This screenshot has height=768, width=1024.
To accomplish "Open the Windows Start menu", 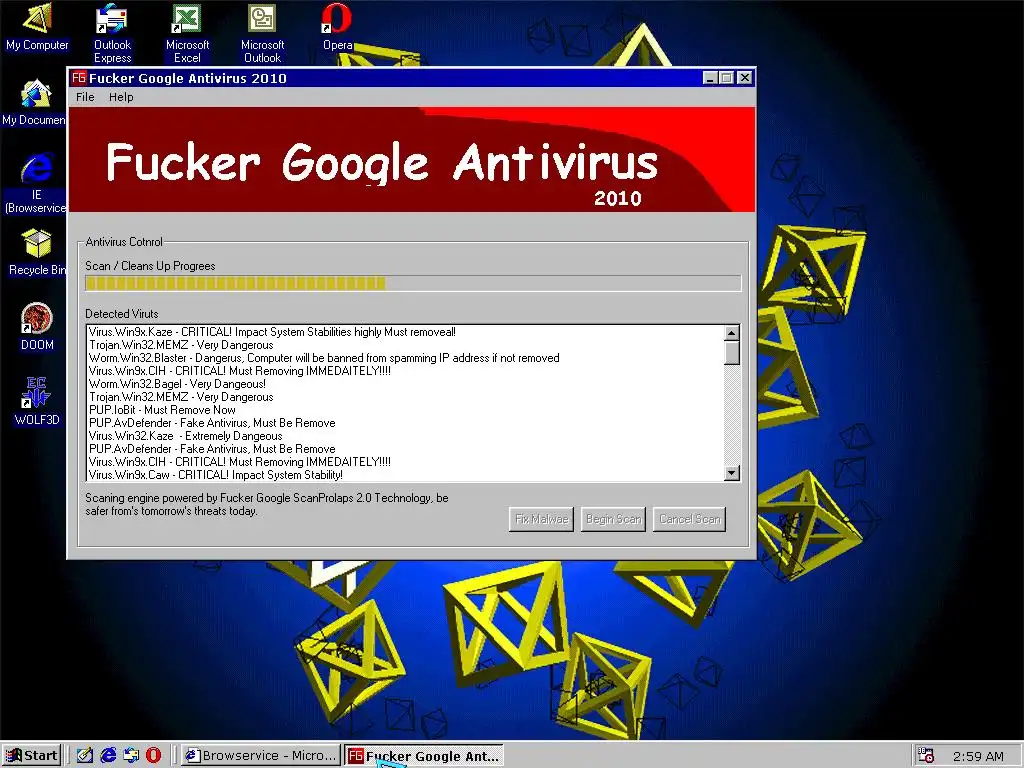I will 32,756.
